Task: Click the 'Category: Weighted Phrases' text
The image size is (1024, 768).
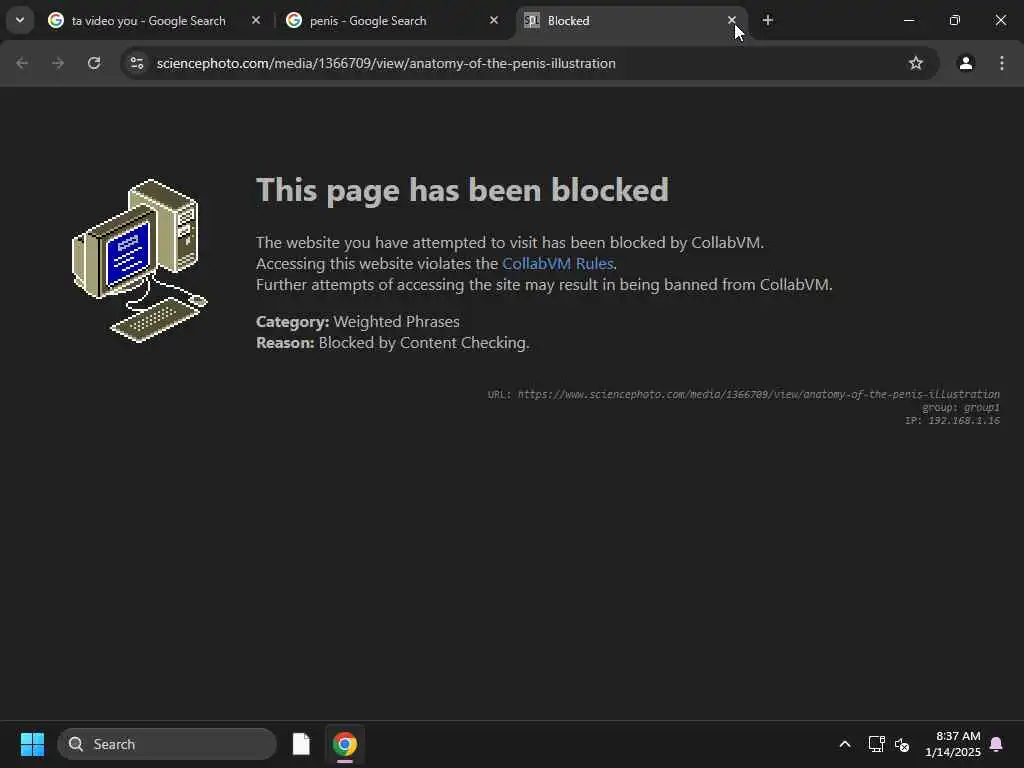Action: pos(358,321)
